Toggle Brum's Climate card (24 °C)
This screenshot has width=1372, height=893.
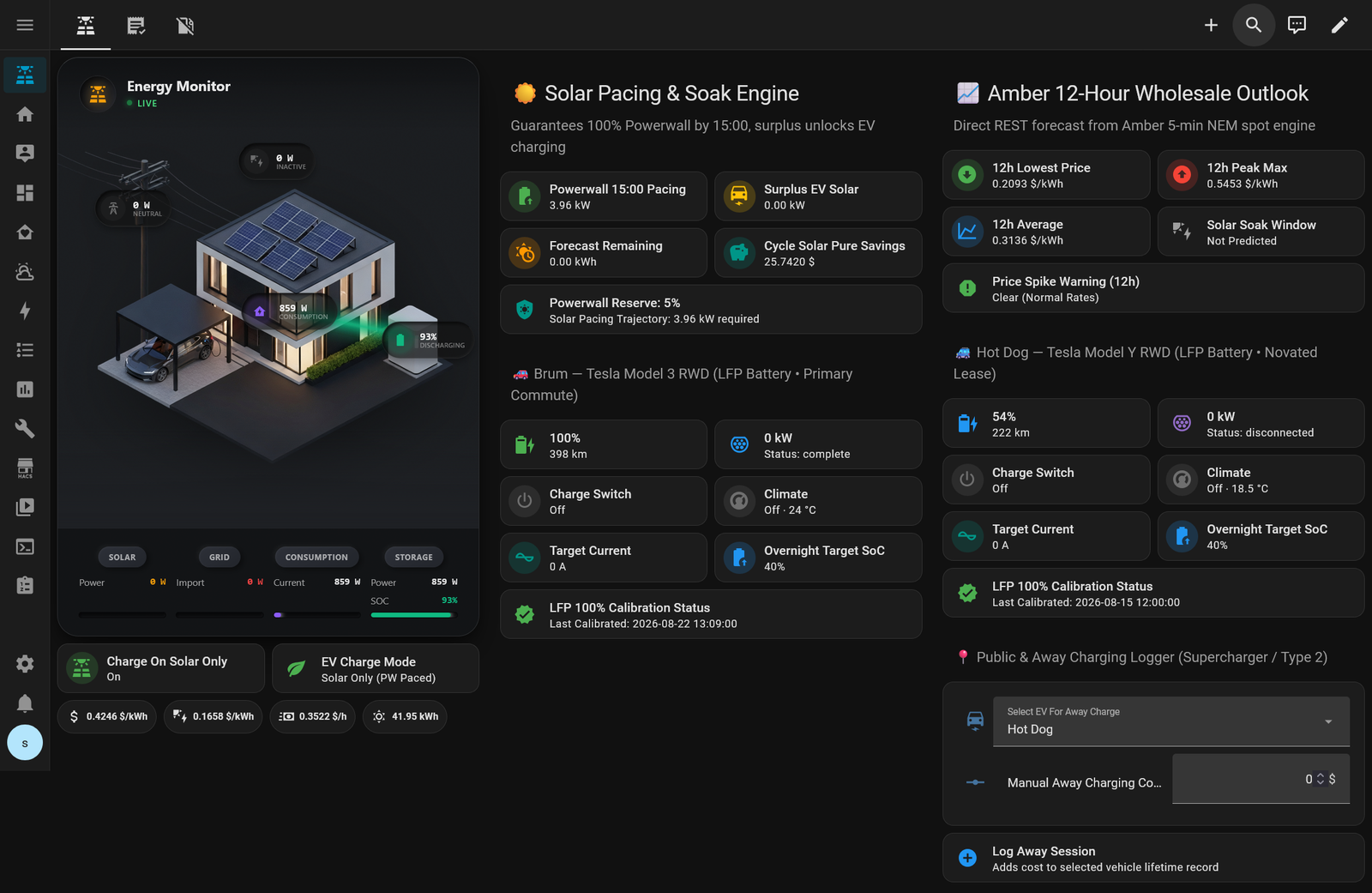tap(818, 501)
